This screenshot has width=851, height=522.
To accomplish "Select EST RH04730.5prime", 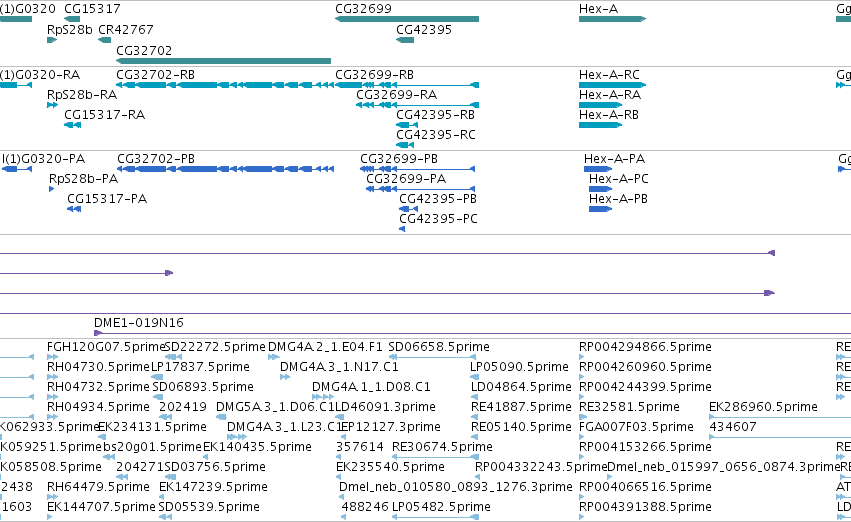I will (98, 367).
